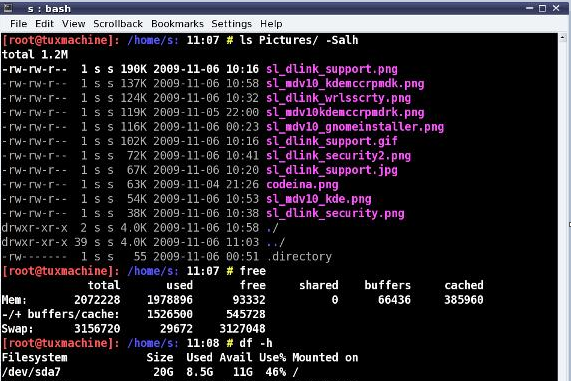Click the buffers value 66436
This screenshot has width=571, height=381.
point(394,300)
